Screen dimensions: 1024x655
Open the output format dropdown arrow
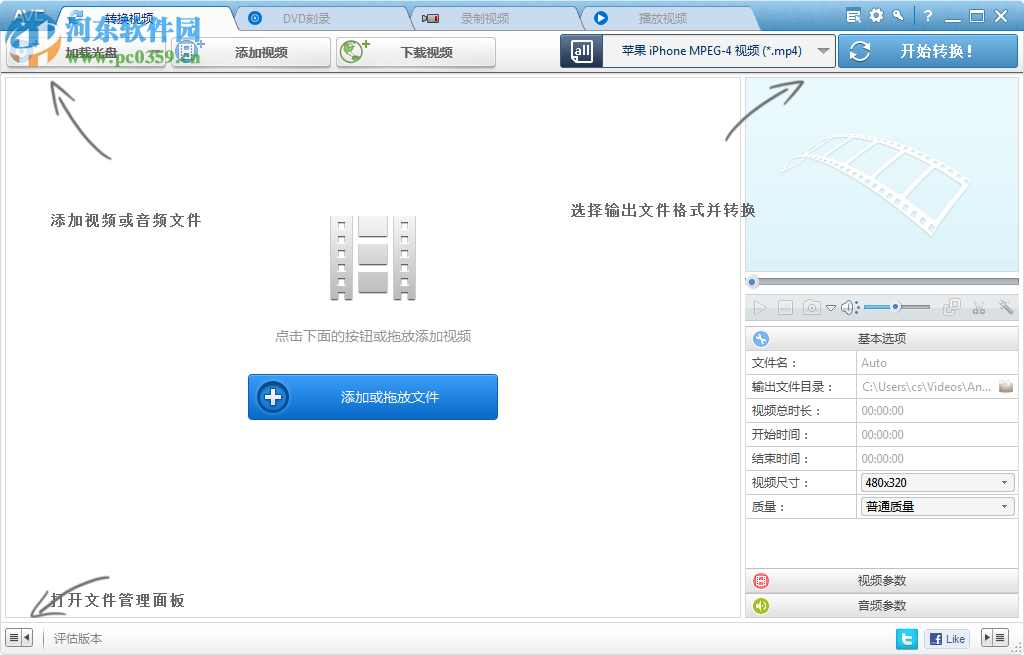click(x=822, y=50)
